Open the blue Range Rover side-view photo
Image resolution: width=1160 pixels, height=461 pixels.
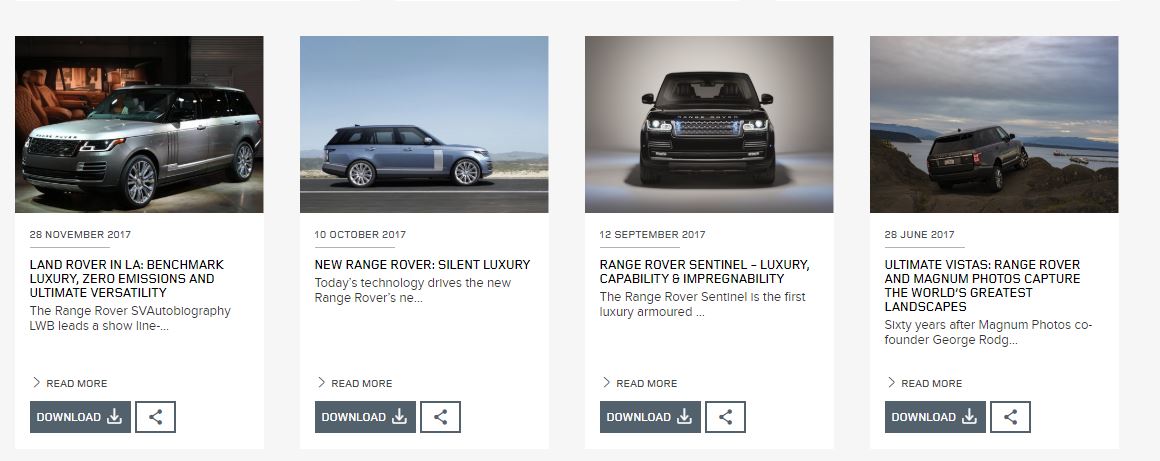(424, 124)
